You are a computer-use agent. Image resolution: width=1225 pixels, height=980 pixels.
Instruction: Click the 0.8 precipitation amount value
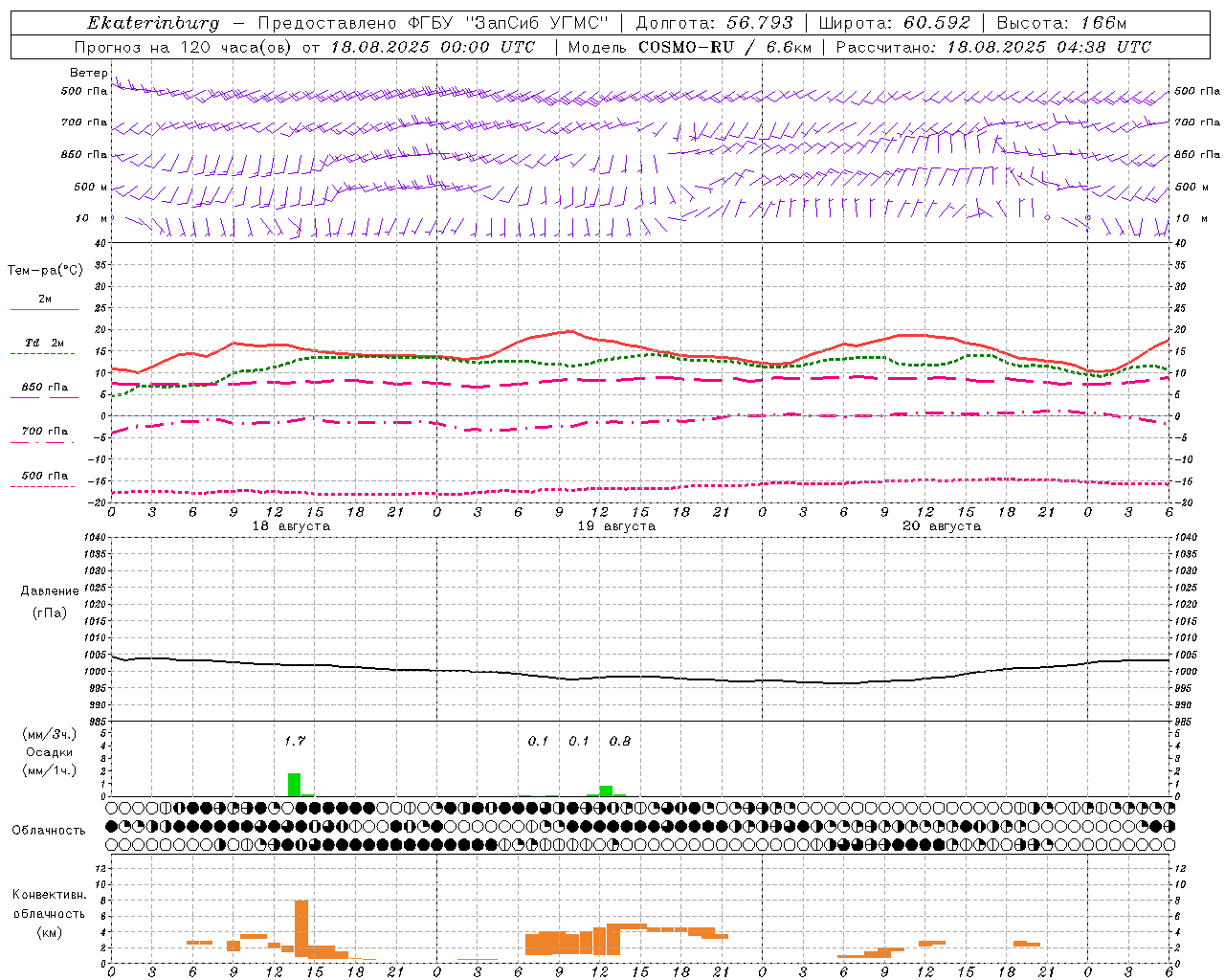[x=620, y=741]
